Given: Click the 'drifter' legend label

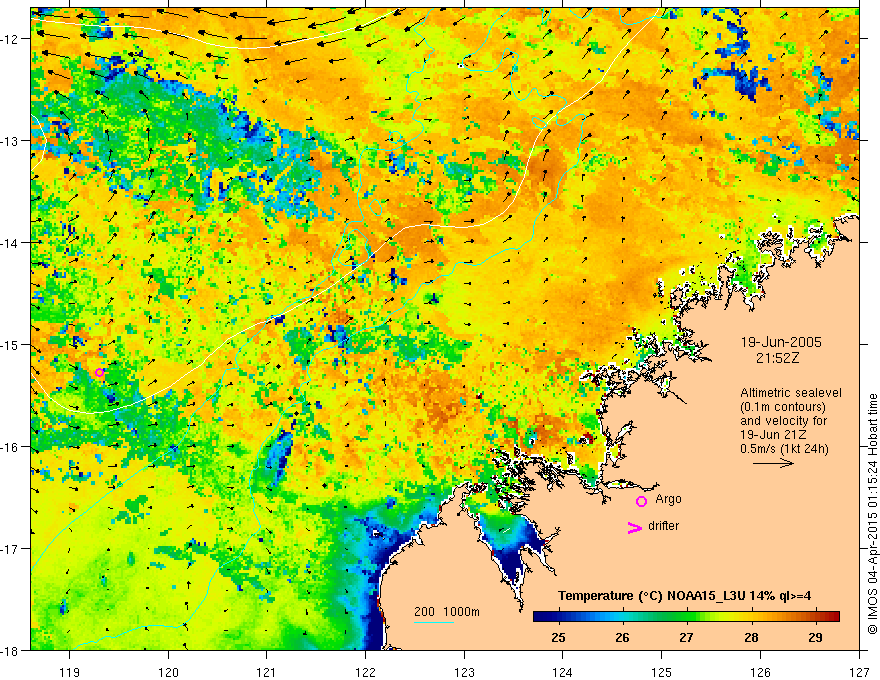Looking at the screenshot, I should (x=663, y=526).
